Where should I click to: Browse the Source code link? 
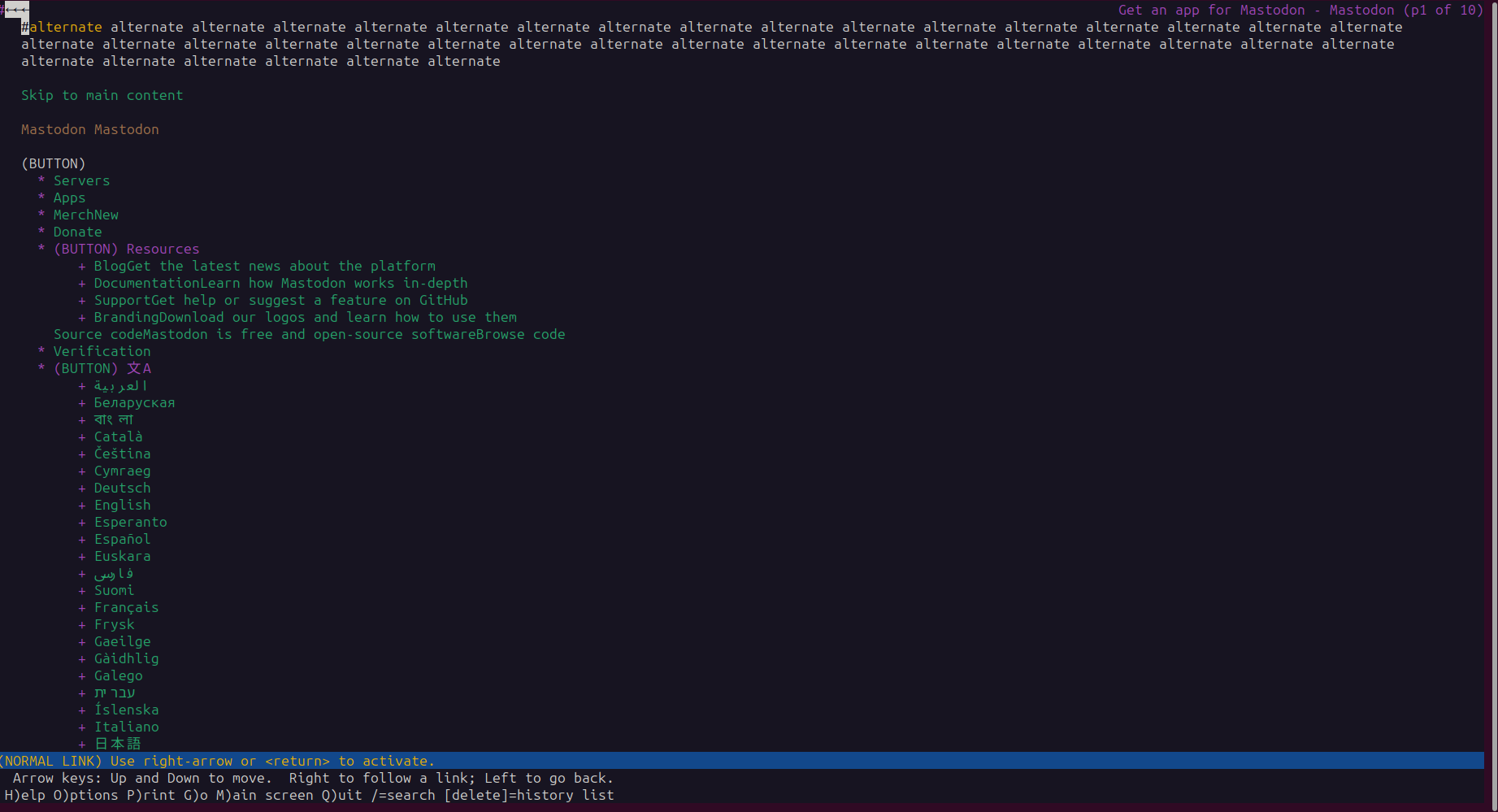309,334
